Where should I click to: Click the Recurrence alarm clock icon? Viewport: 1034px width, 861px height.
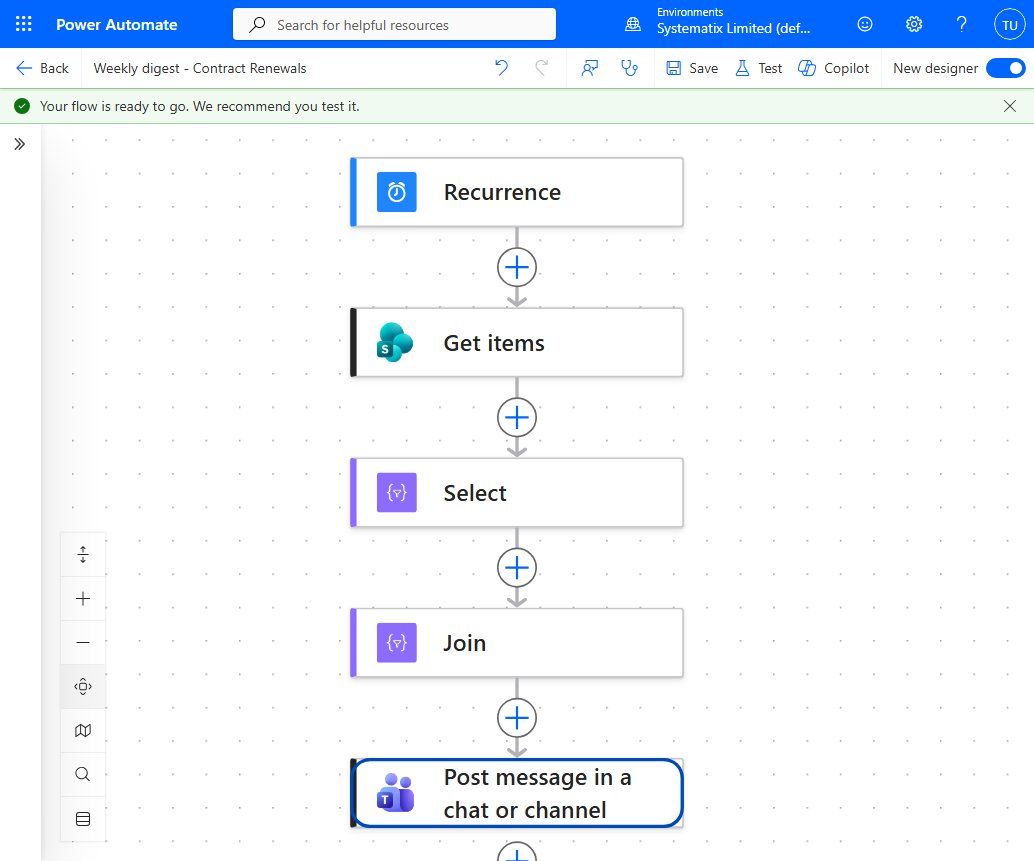tap(396, 192)
